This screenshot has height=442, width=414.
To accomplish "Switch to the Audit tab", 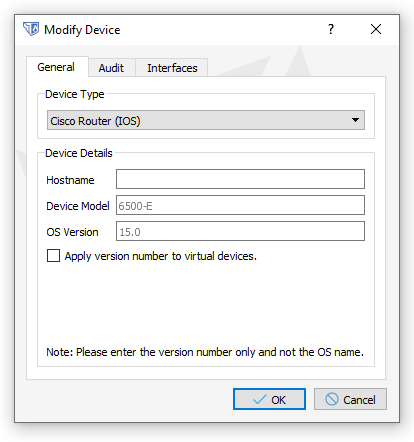I will click(111, 68).
